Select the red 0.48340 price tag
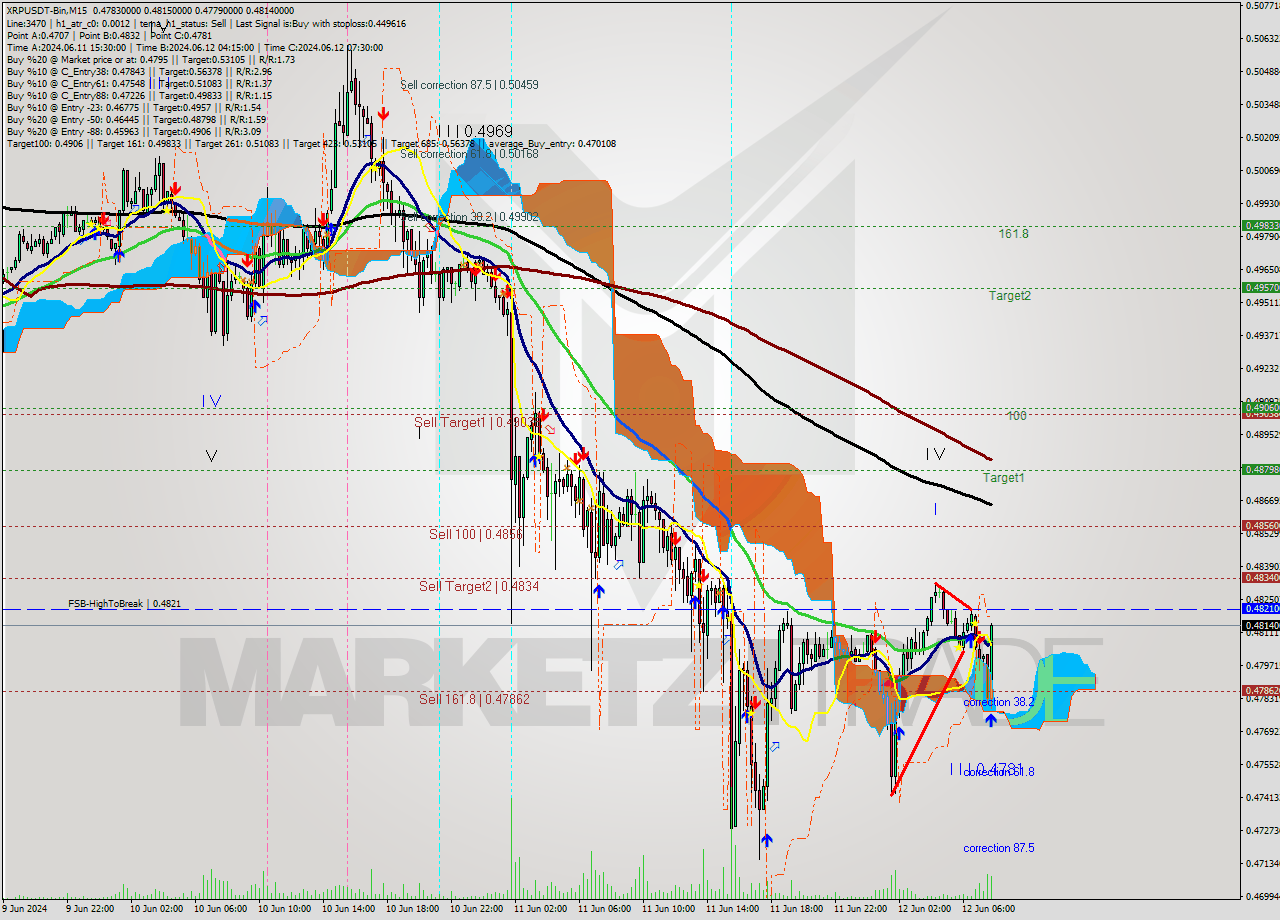Screen dimensions: 1280x920 pyautogui.click(x=1260, y=577)
